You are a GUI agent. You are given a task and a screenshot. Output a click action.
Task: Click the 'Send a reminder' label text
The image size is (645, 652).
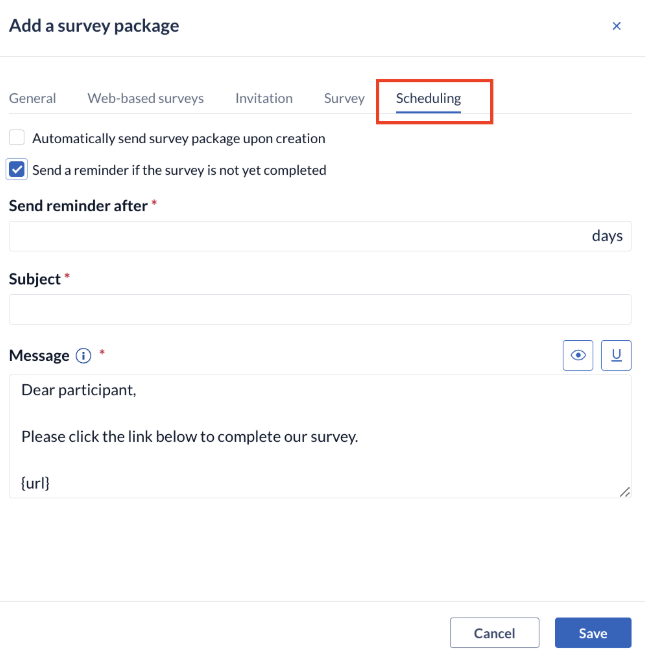179,170
